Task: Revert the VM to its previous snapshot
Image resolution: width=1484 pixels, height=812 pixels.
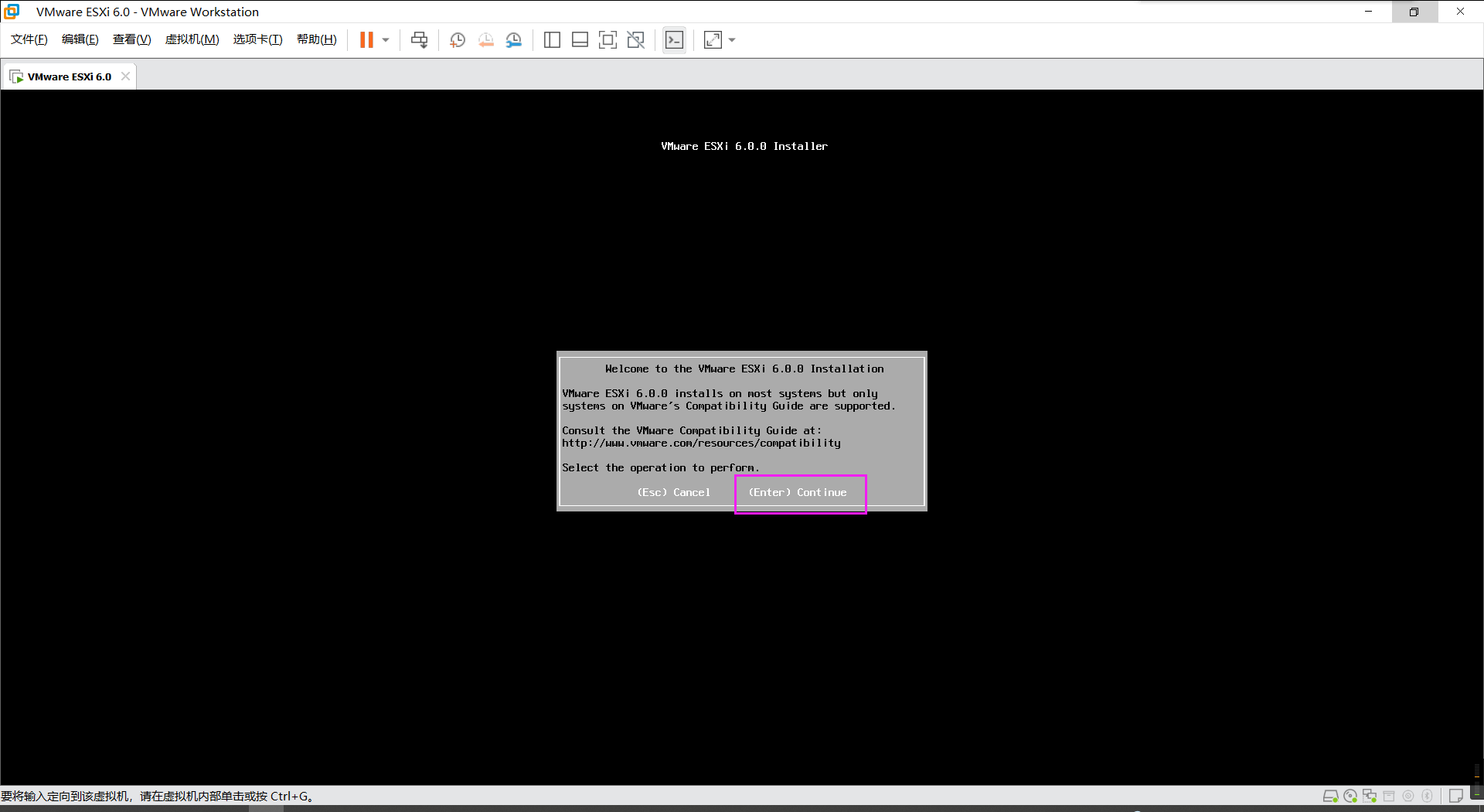Action: tap(485, 40)
